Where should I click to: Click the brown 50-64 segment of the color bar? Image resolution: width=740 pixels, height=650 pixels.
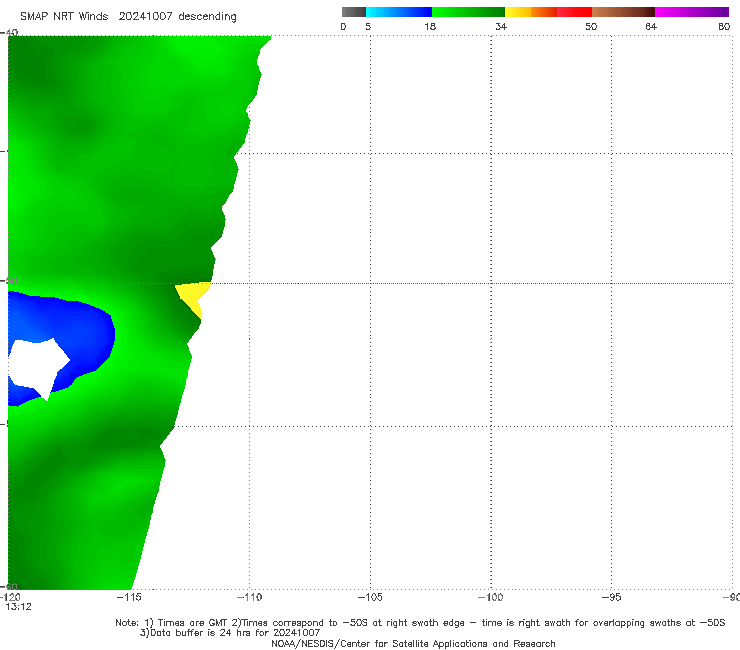point(623,12)
